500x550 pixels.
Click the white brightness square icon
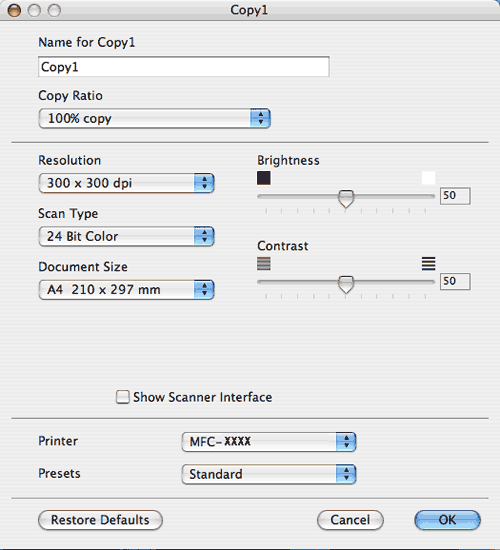[428, 178]
